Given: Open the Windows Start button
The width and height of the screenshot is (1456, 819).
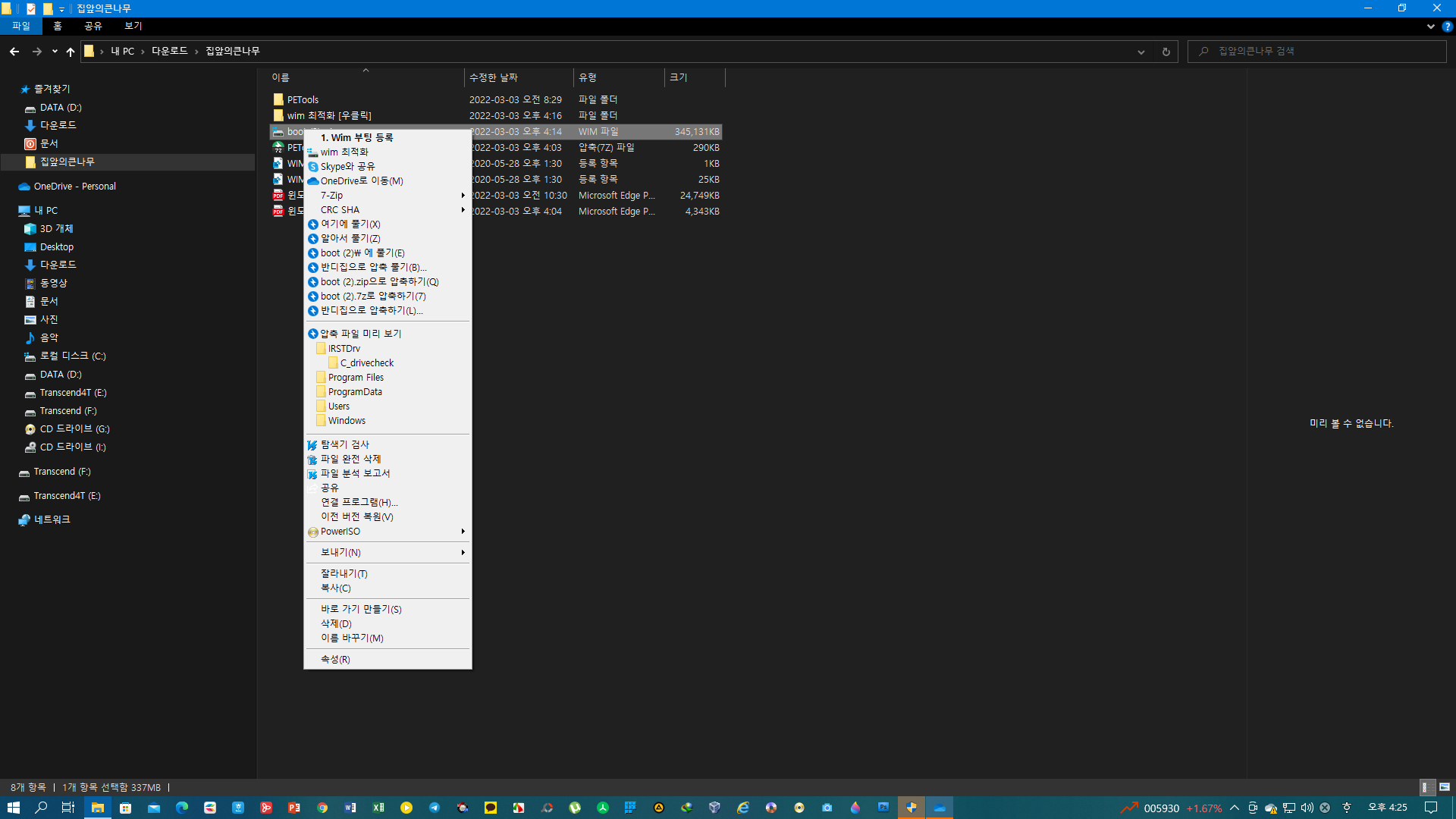Looking at the screenshot, I should pos(14,808).
